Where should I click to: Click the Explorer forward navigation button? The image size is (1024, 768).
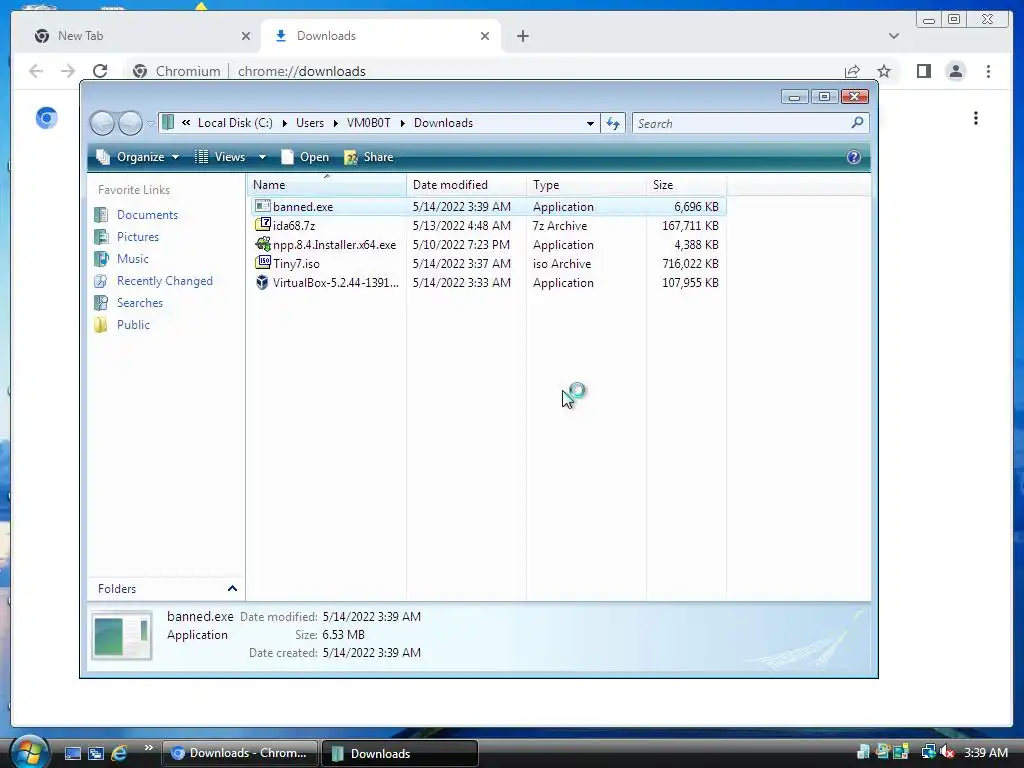point(130,123)
